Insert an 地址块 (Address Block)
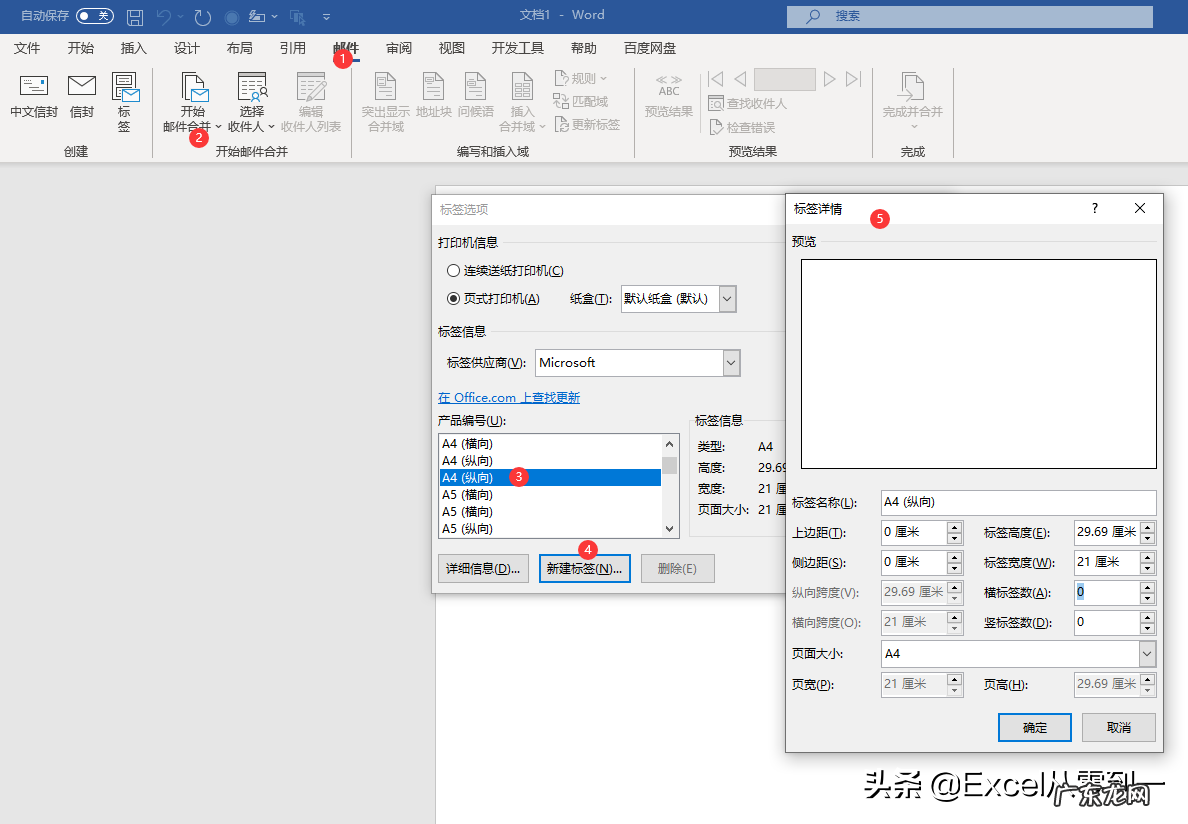This screenshot has height=824, width=1188. click(x=433, y=100)
